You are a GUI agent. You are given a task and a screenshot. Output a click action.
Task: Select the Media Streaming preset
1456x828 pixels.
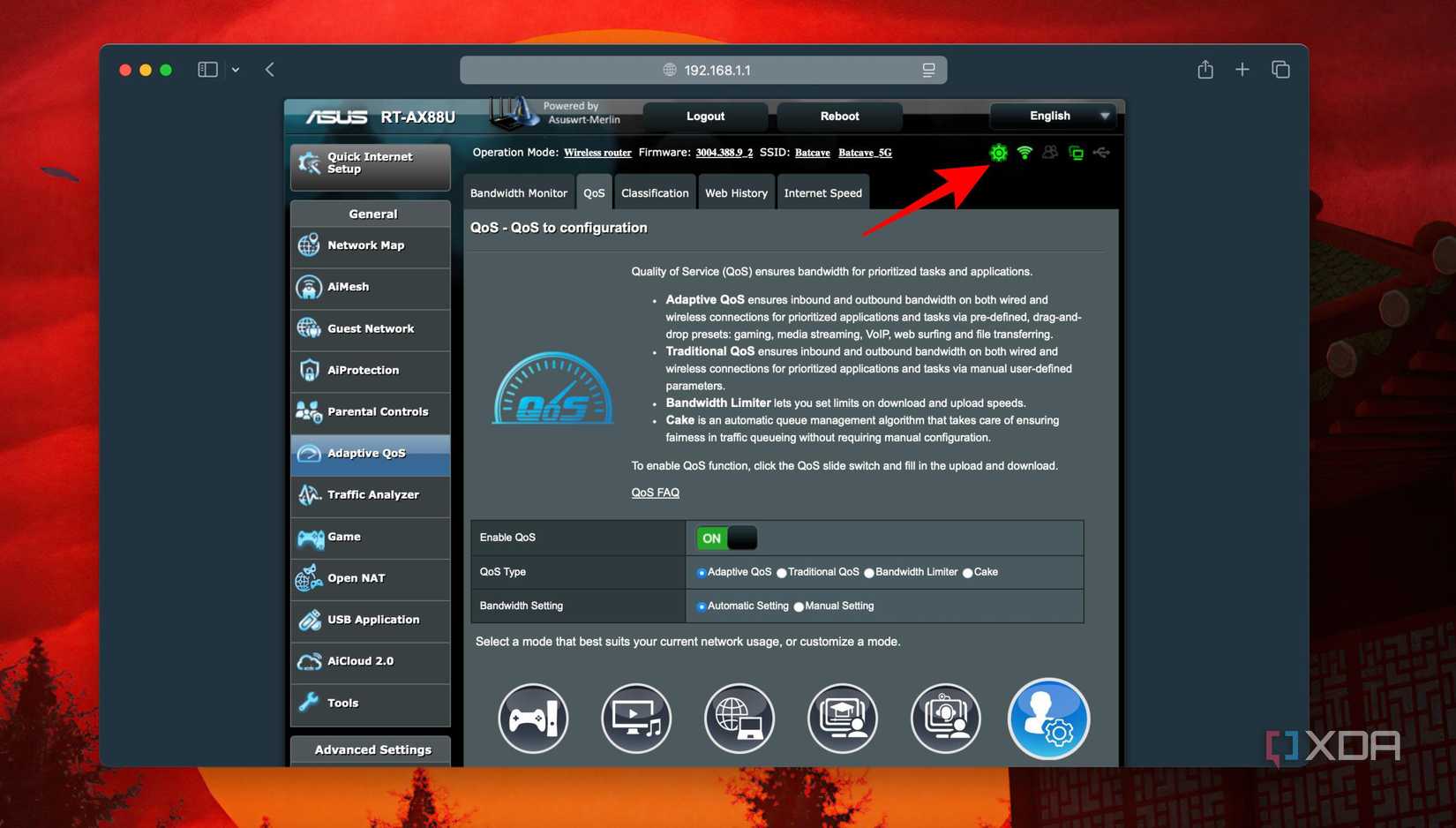[x=636, y=719]
